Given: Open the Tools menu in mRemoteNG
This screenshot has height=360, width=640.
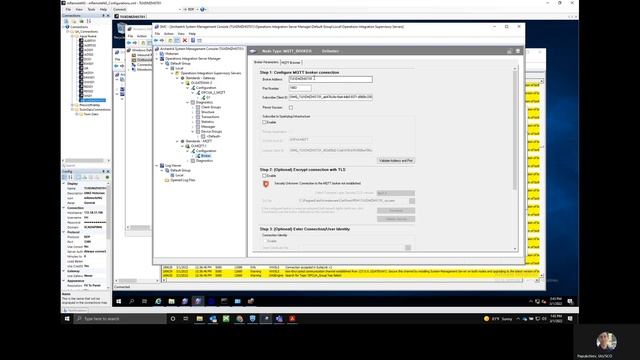Looking at the screenshot, I should tap(91, 9).
